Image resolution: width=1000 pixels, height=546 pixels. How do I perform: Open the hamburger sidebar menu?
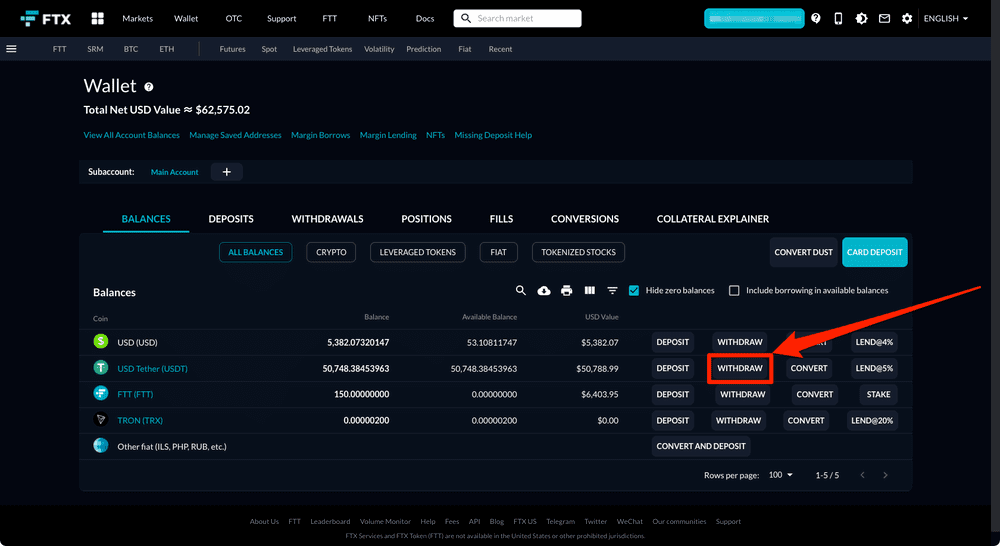(11, 48)
